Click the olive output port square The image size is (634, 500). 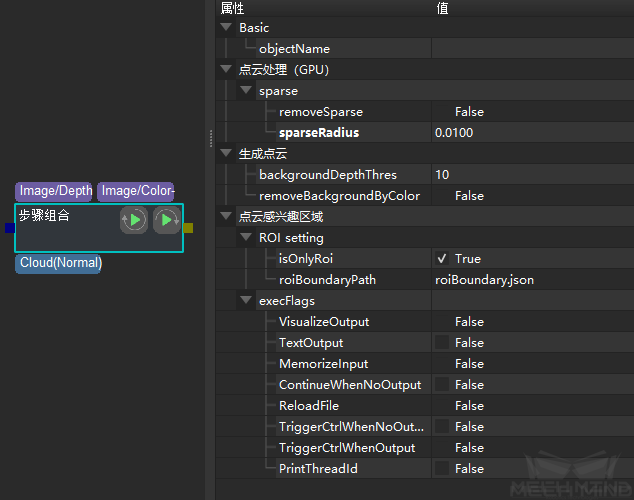pos(188,228)
